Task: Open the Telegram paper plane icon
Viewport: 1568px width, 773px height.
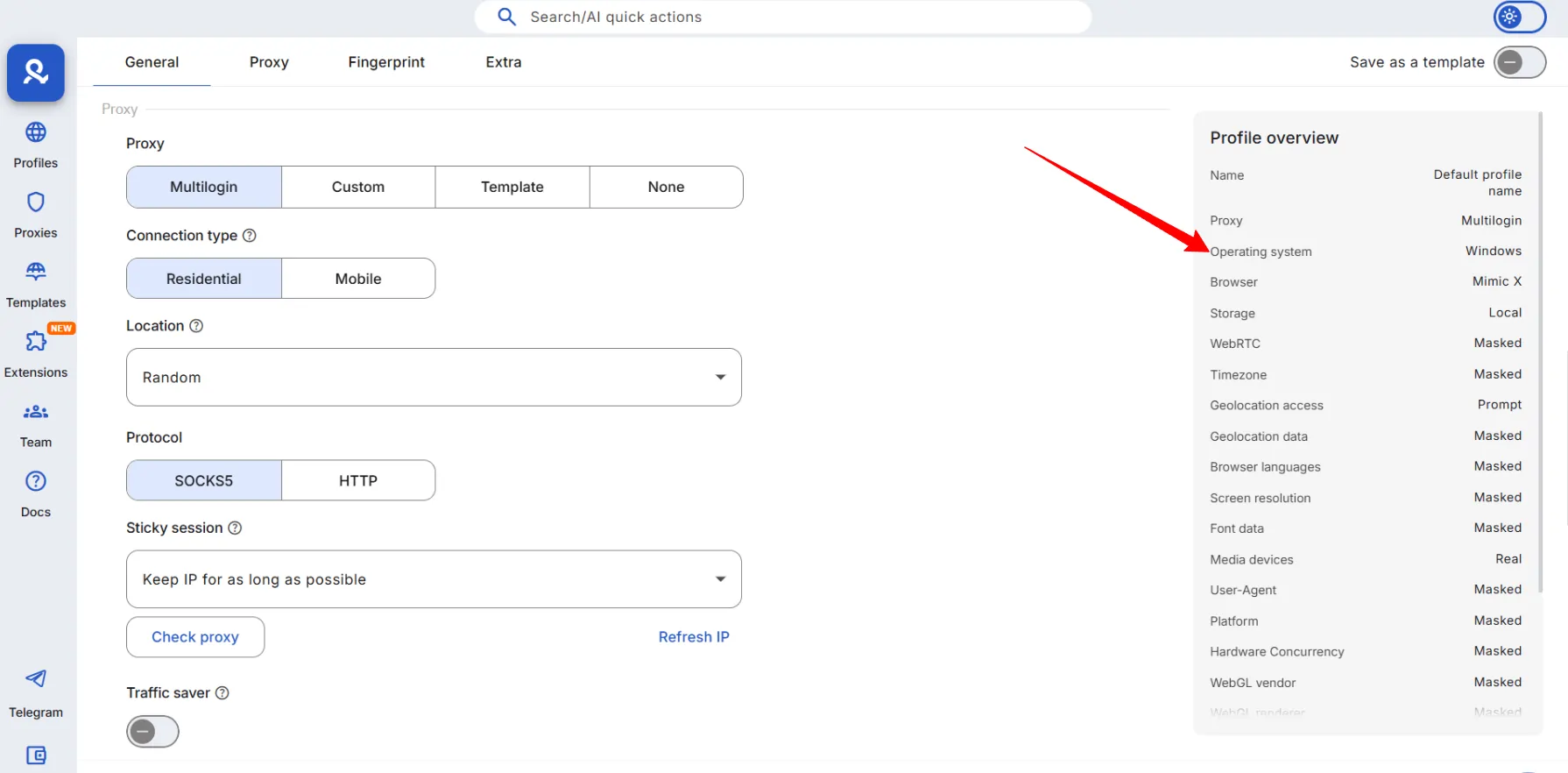Action: click(36, 678)
